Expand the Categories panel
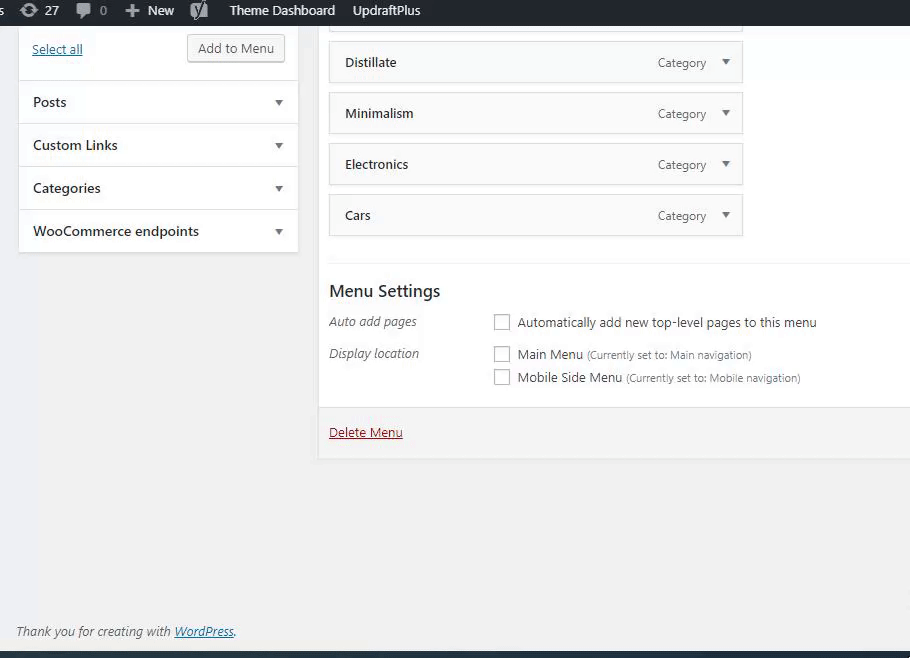This screenshot has height=658, width=910. 279,188
